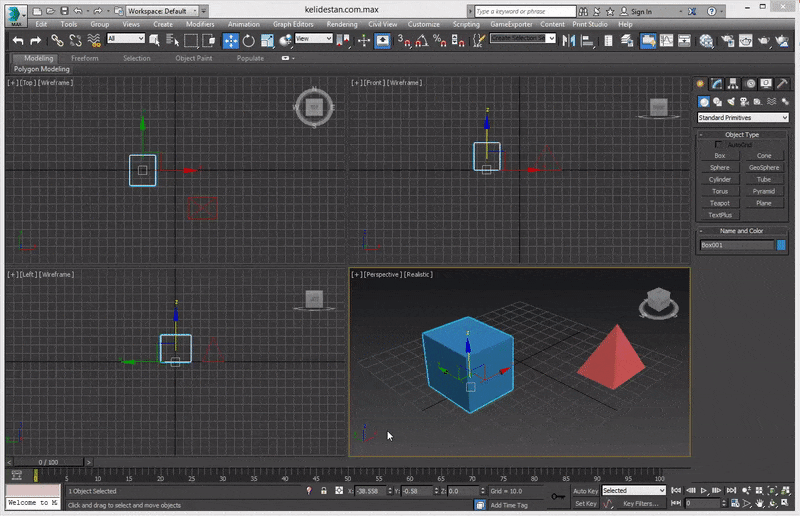The image size is (800, 516).
Task: Open the Rendering menu
Action: click(x=342, y=24)
